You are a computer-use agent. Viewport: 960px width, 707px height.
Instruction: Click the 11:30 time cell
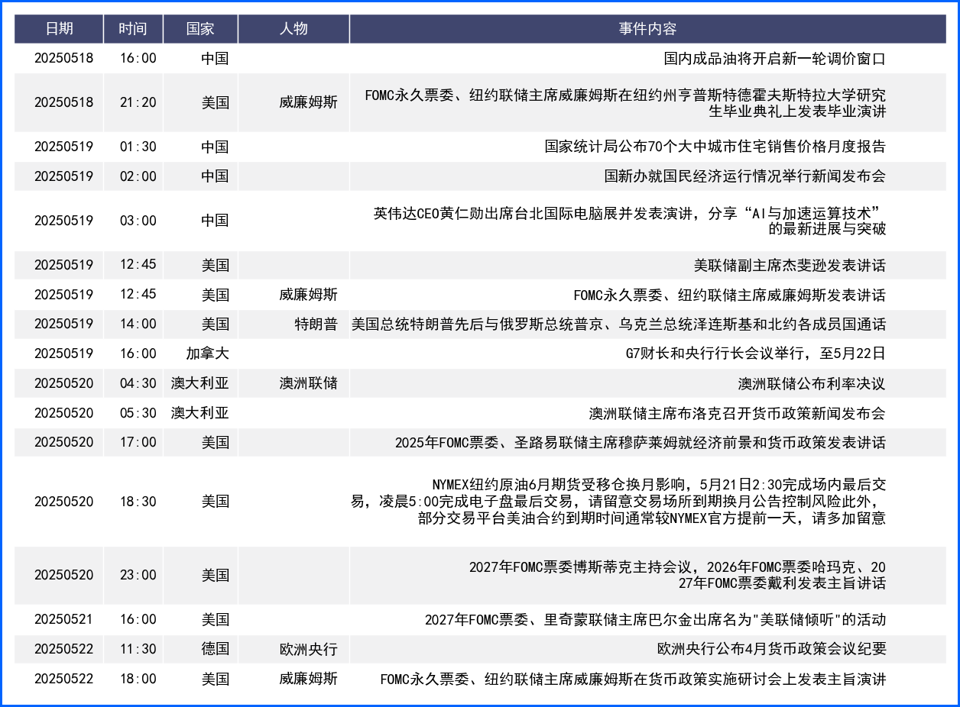[138, 649]
